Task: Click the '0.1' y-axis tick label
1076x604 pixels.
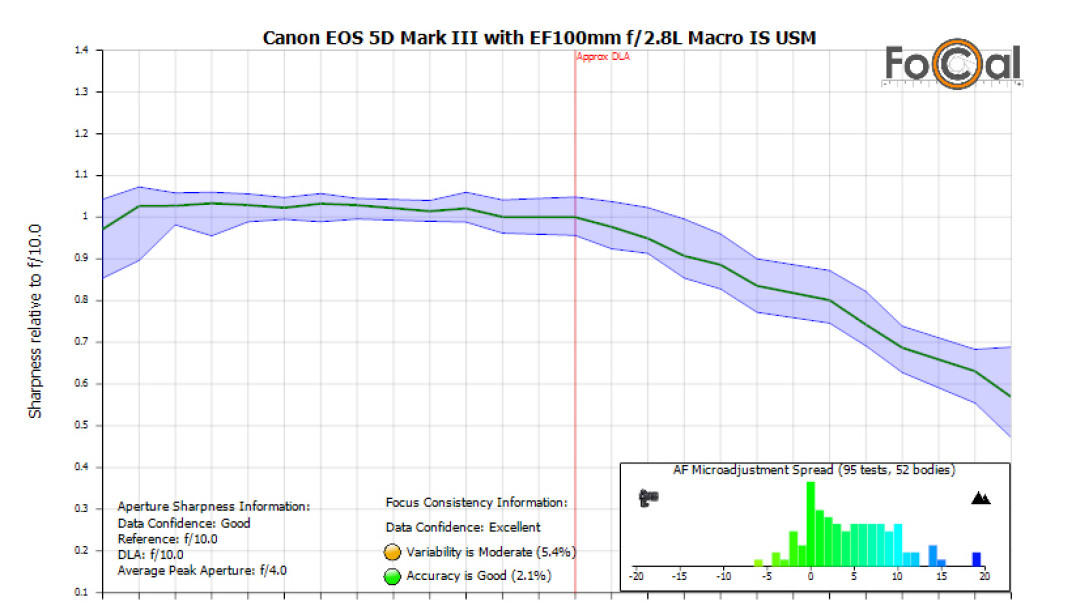Action: (x=81, y=592)
